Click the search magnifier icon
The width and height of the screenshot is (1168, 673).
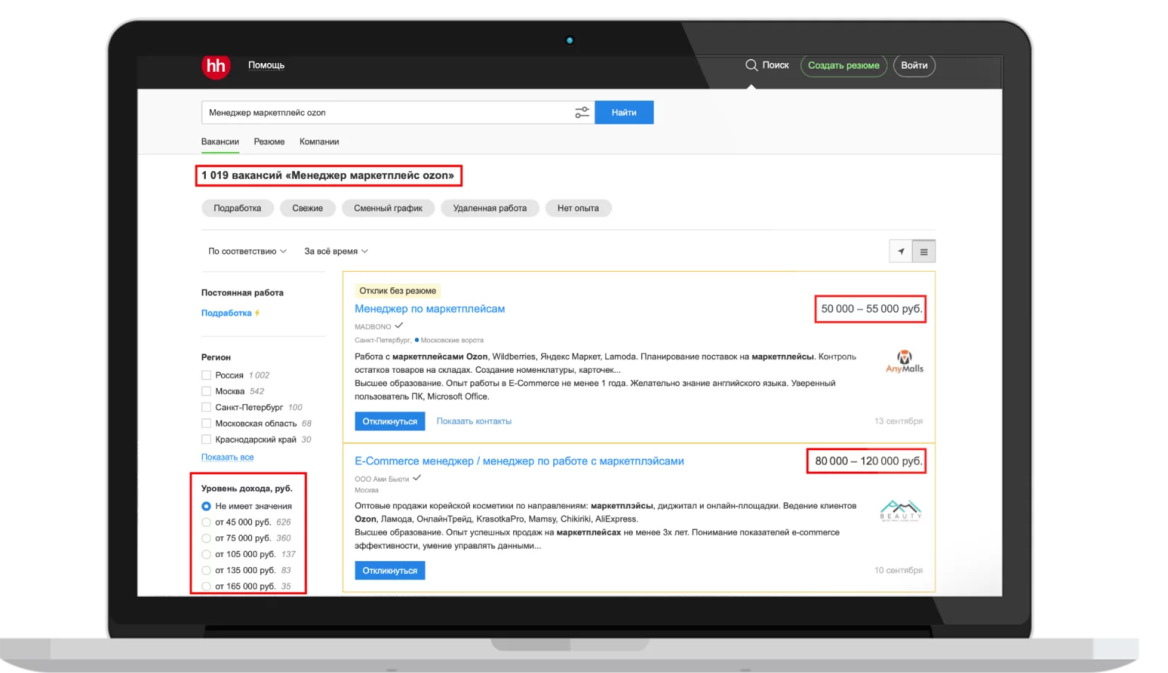pyautogui.click(x=752, y=65)
